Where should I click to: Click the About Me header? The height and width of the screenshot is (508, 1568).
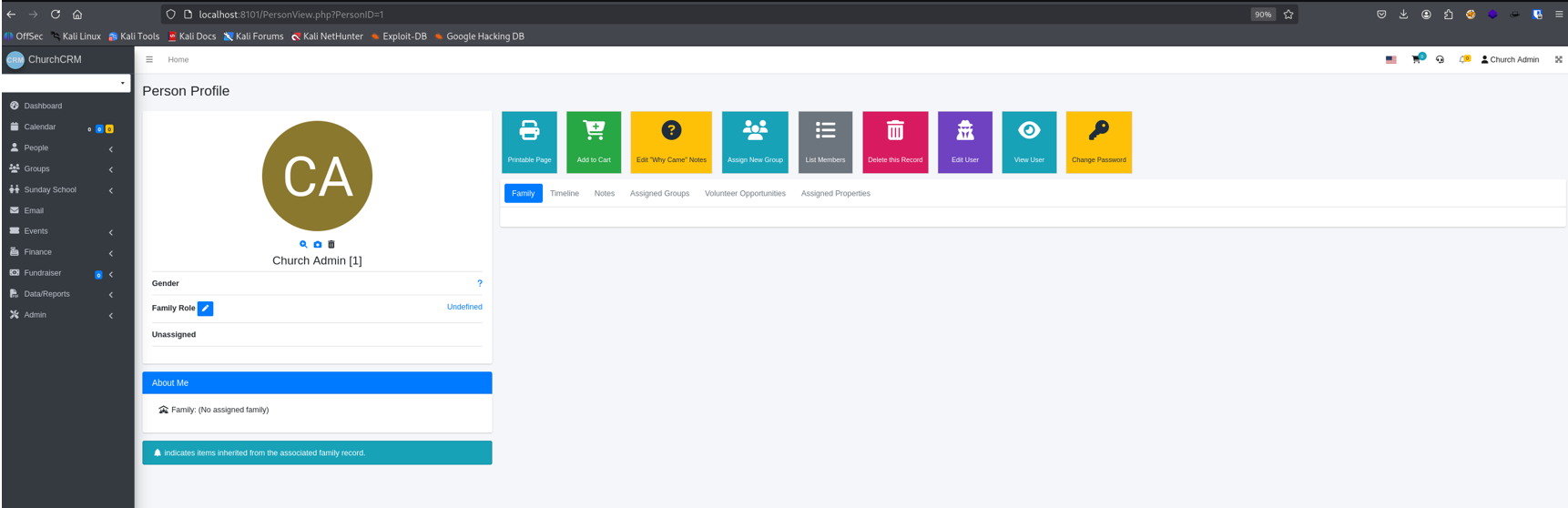tap(317, 382)
